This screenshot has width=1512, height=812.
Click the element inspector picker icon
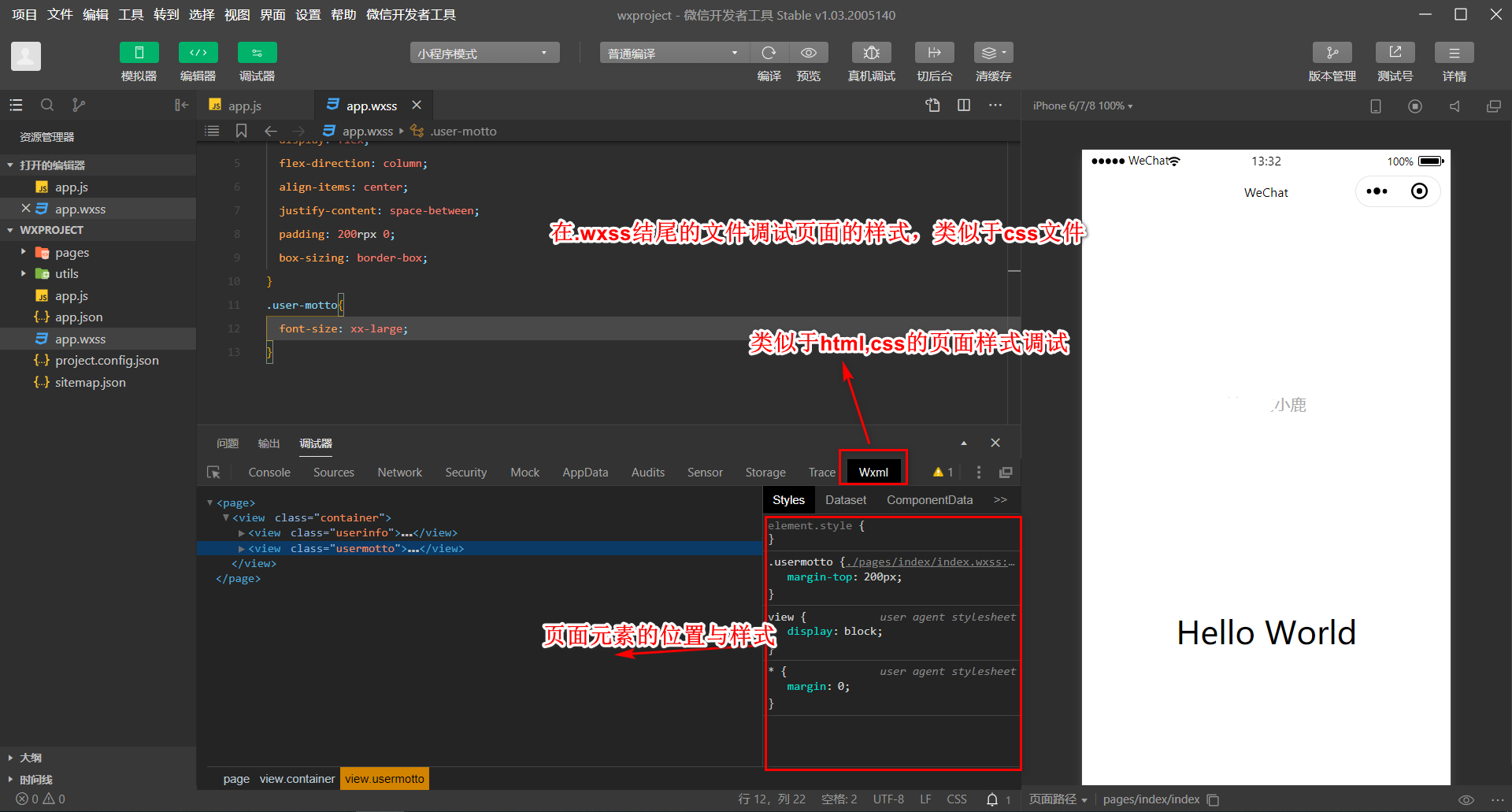(x=213, y=472)
